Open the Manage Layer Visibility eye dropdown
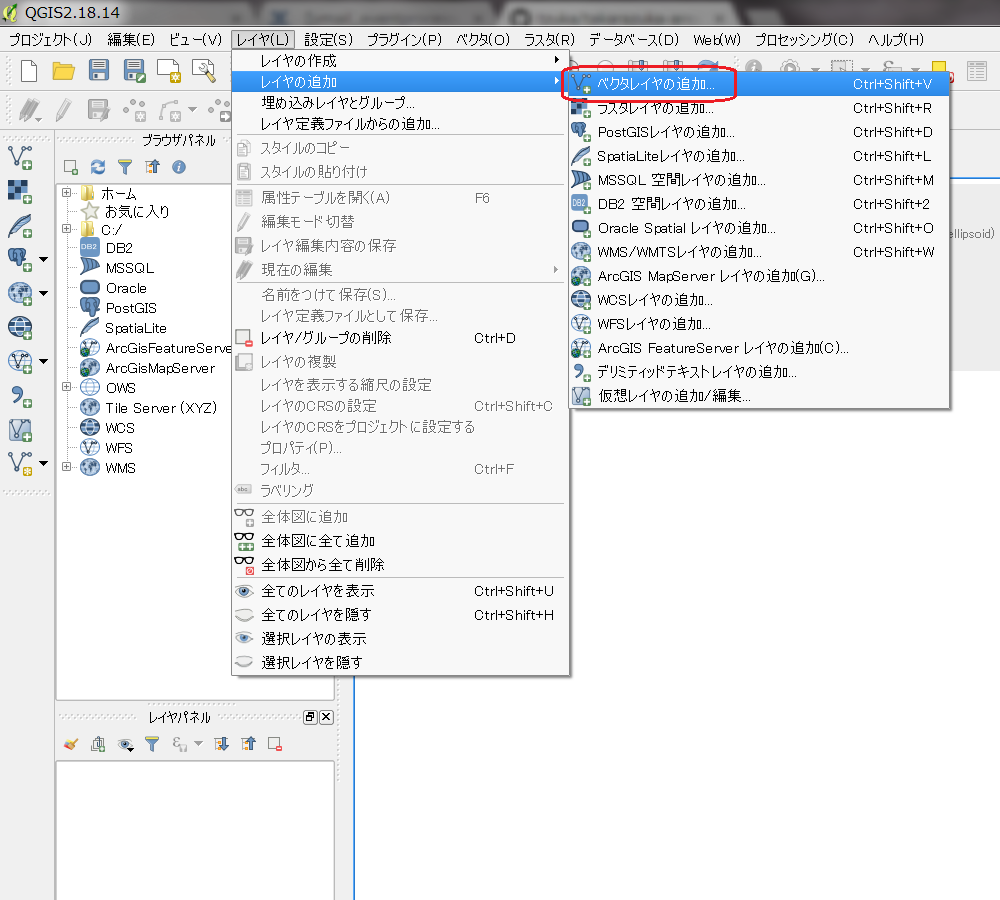The image size is (1000, 900). pyautogui.click(x=126, y=744)
